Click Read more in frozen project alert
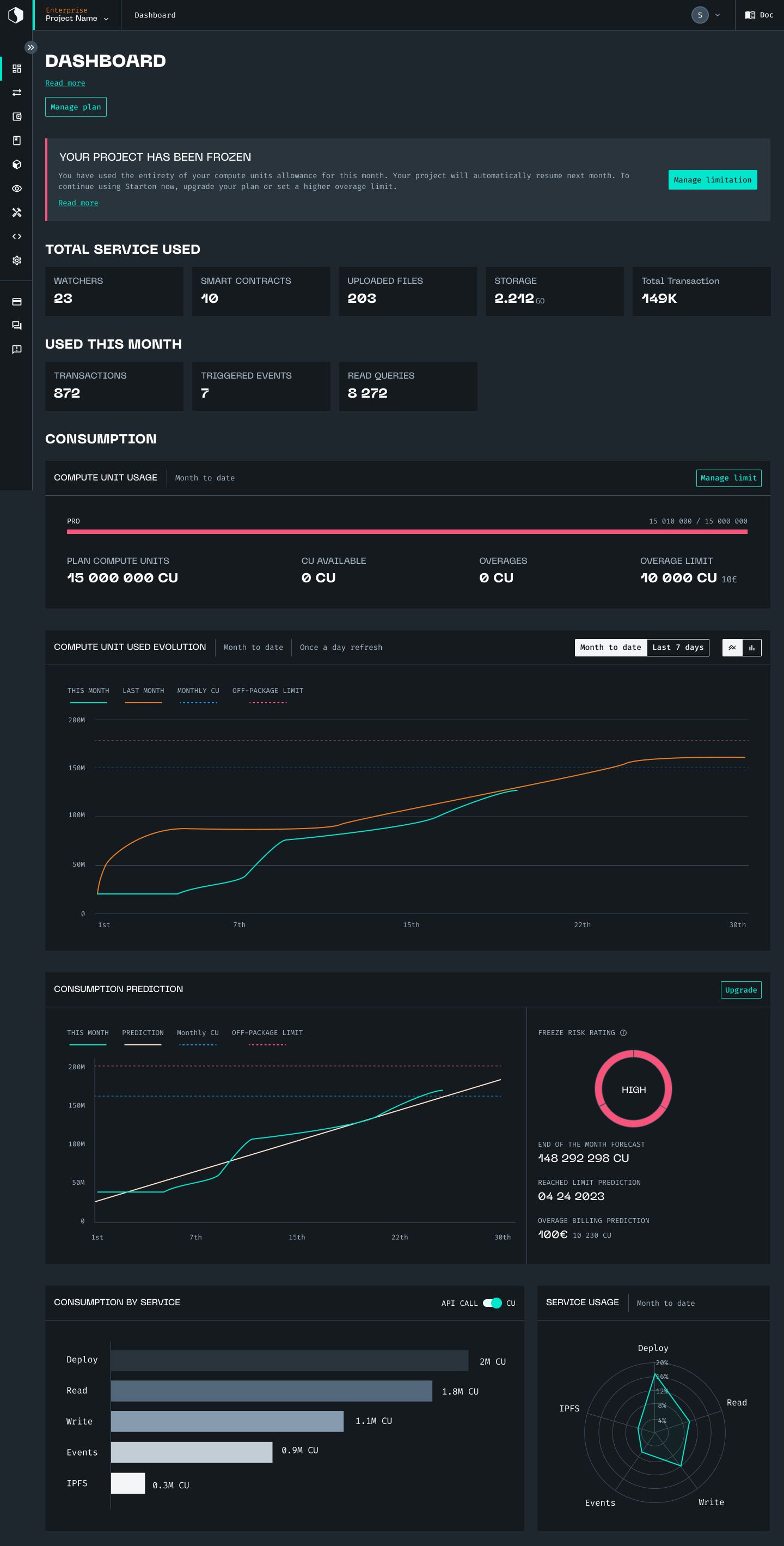 (x=78, y=203)
